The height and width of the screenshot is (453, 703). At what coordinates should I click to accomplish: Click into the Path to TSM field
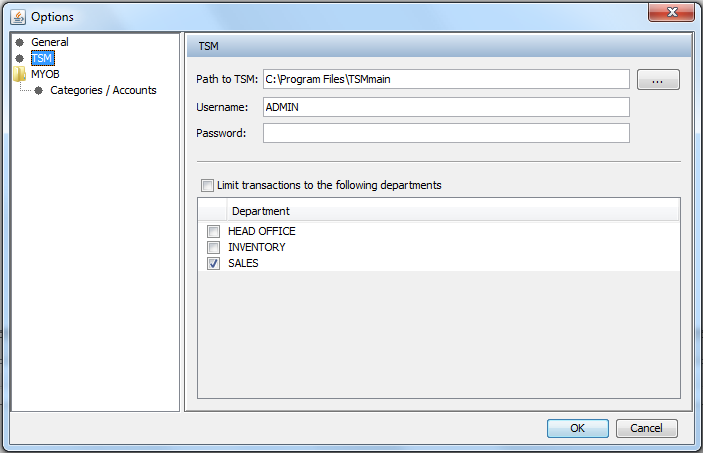click(x=445, y=80)
